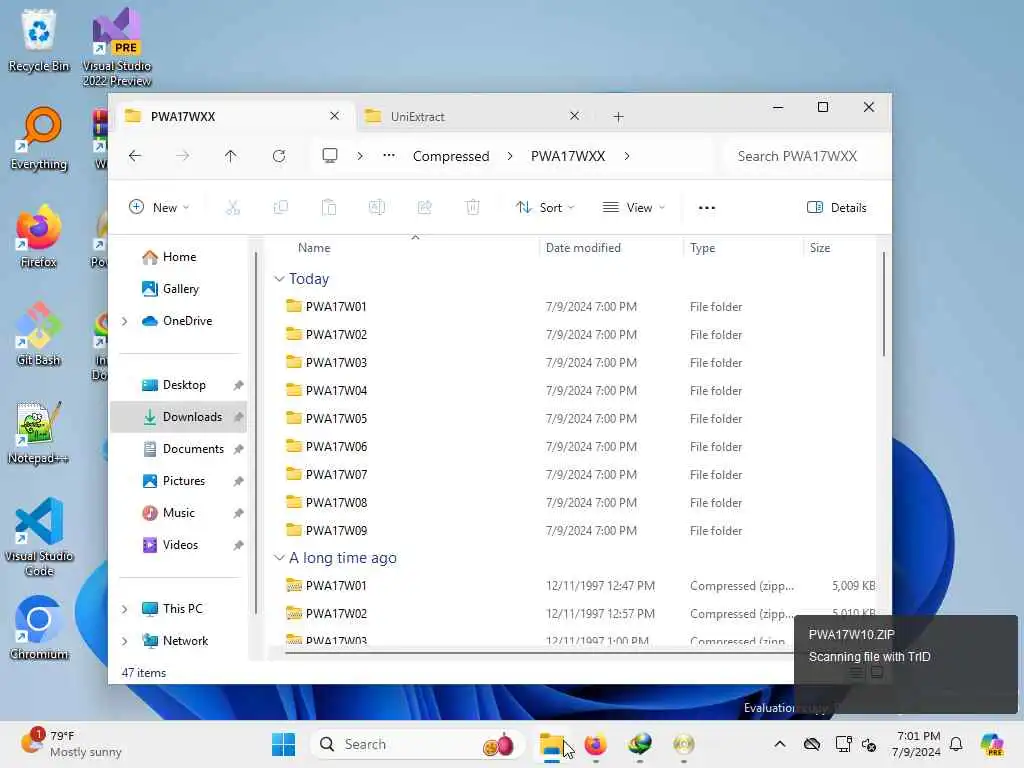Open Gallery in navigation pane
The image size is (1024, 768).
pyautogui.click(x=180, y=289)
